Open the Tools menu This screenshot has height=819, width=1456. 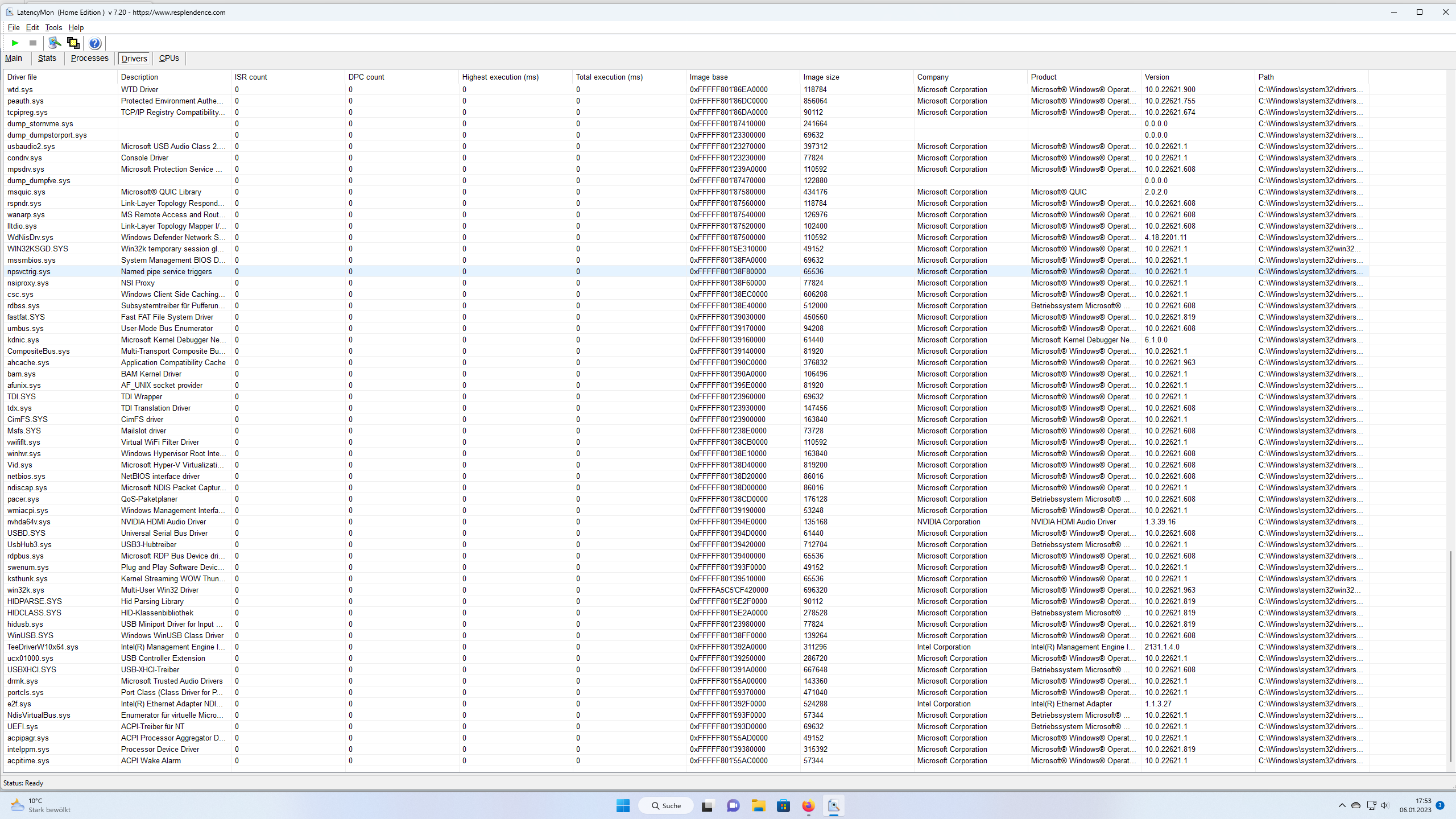coord(53,27)
